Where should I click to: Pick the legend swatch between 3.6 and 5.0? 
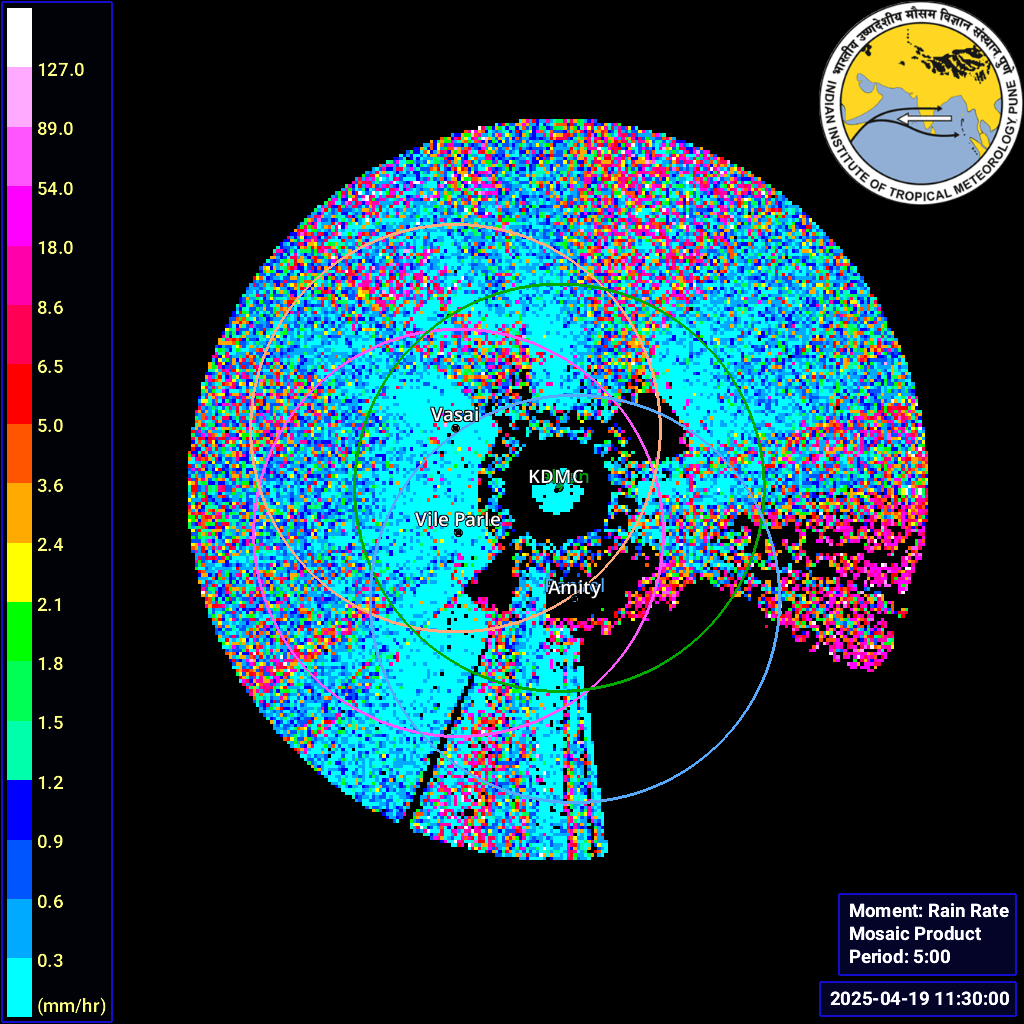tap(19, 453)
